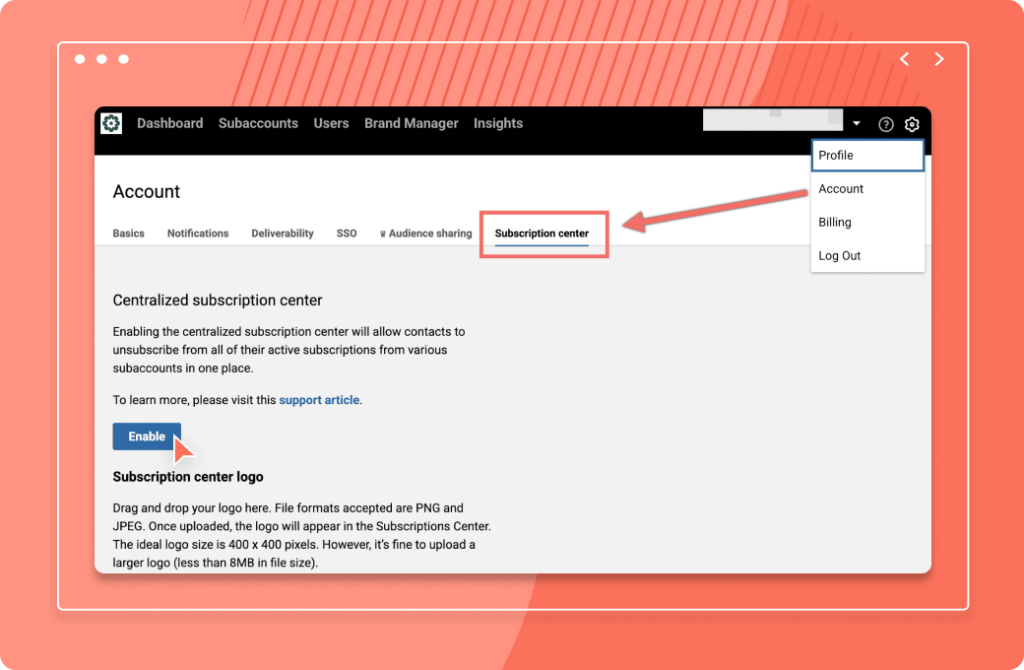The height and width of the screenshot is (670, 1024).
Task: Open the Dashboard nav item
Action: tap(170, 123)
